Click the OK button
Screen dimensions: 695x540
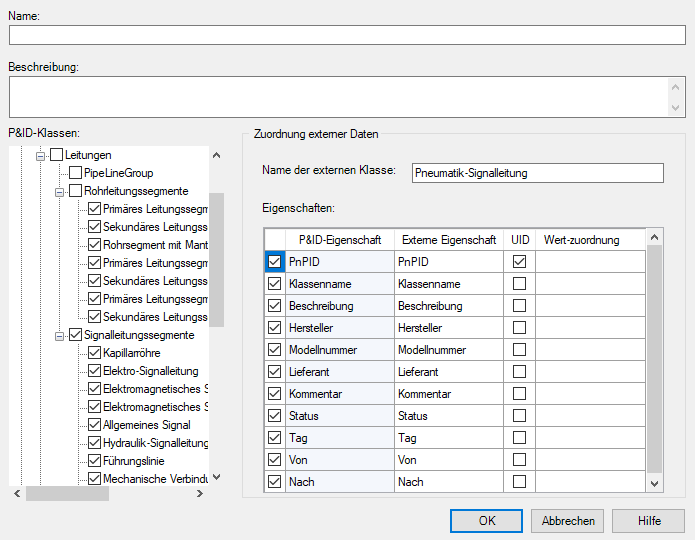(x=486, y=521)
